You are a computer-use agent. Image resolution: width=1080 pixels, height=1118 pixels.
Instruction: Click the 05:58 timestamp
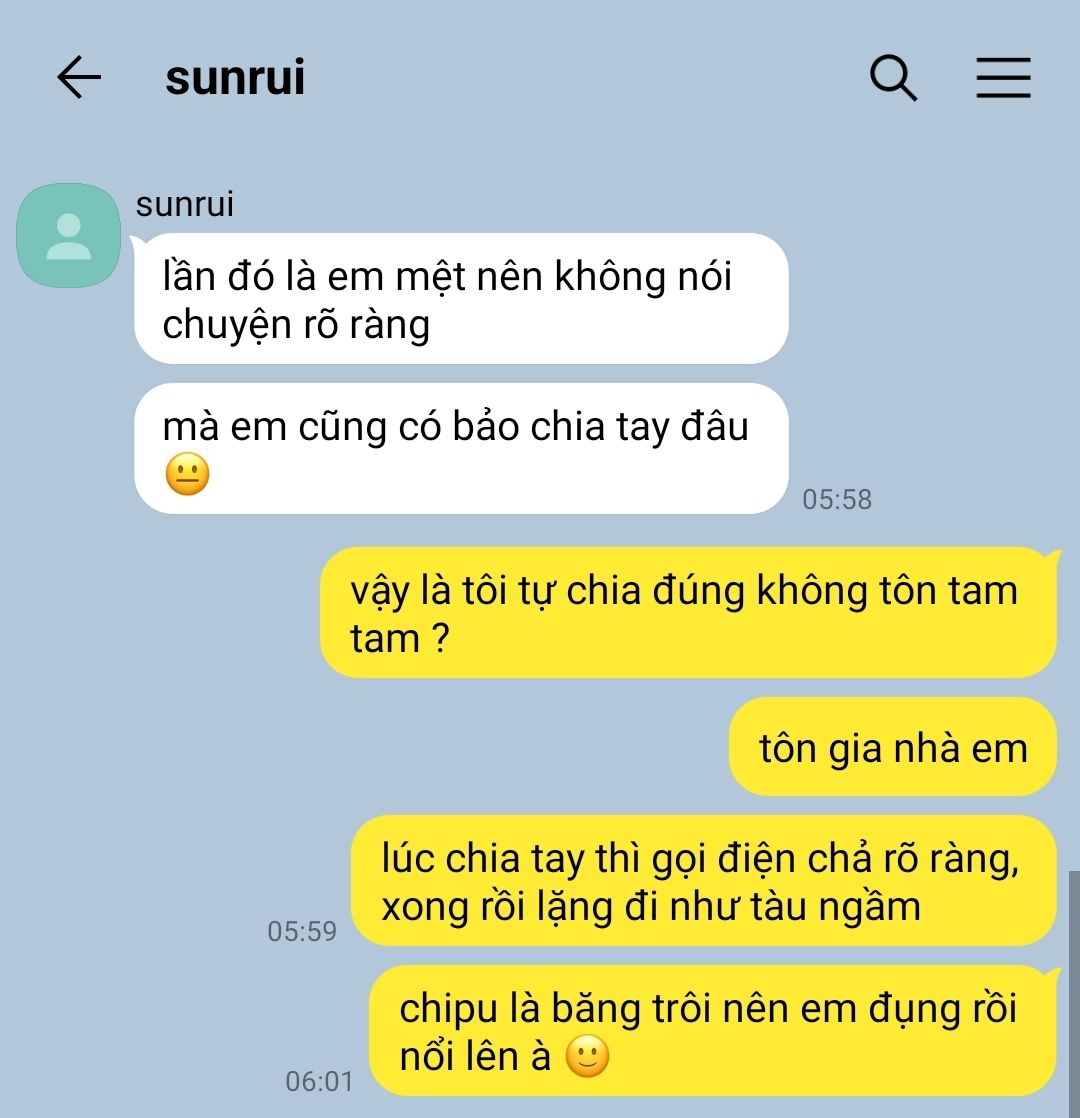click(837, 499)
